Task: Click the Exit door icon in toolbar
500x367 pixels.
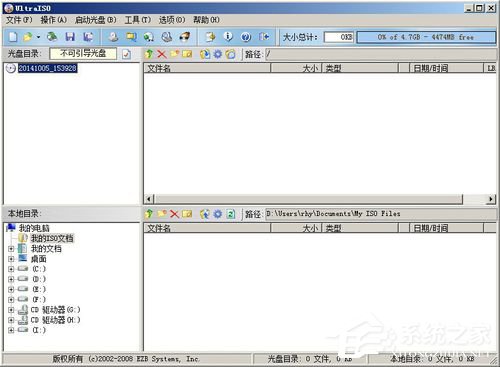Action: coord(264,37)
